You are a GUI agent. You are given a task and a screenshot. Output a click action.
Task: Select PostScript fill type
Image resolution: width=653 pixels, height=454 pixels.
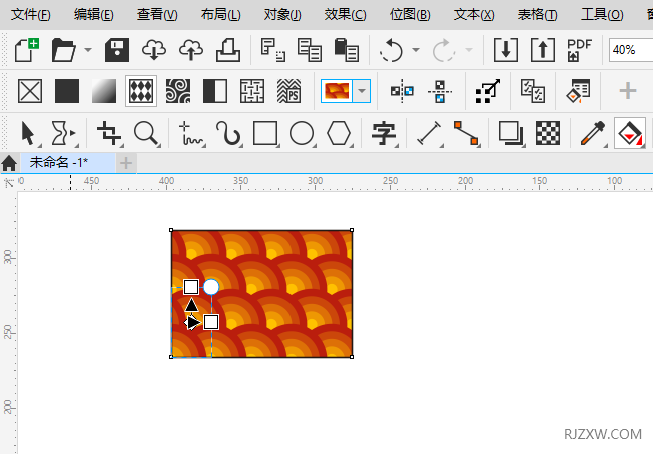point(289,91)
